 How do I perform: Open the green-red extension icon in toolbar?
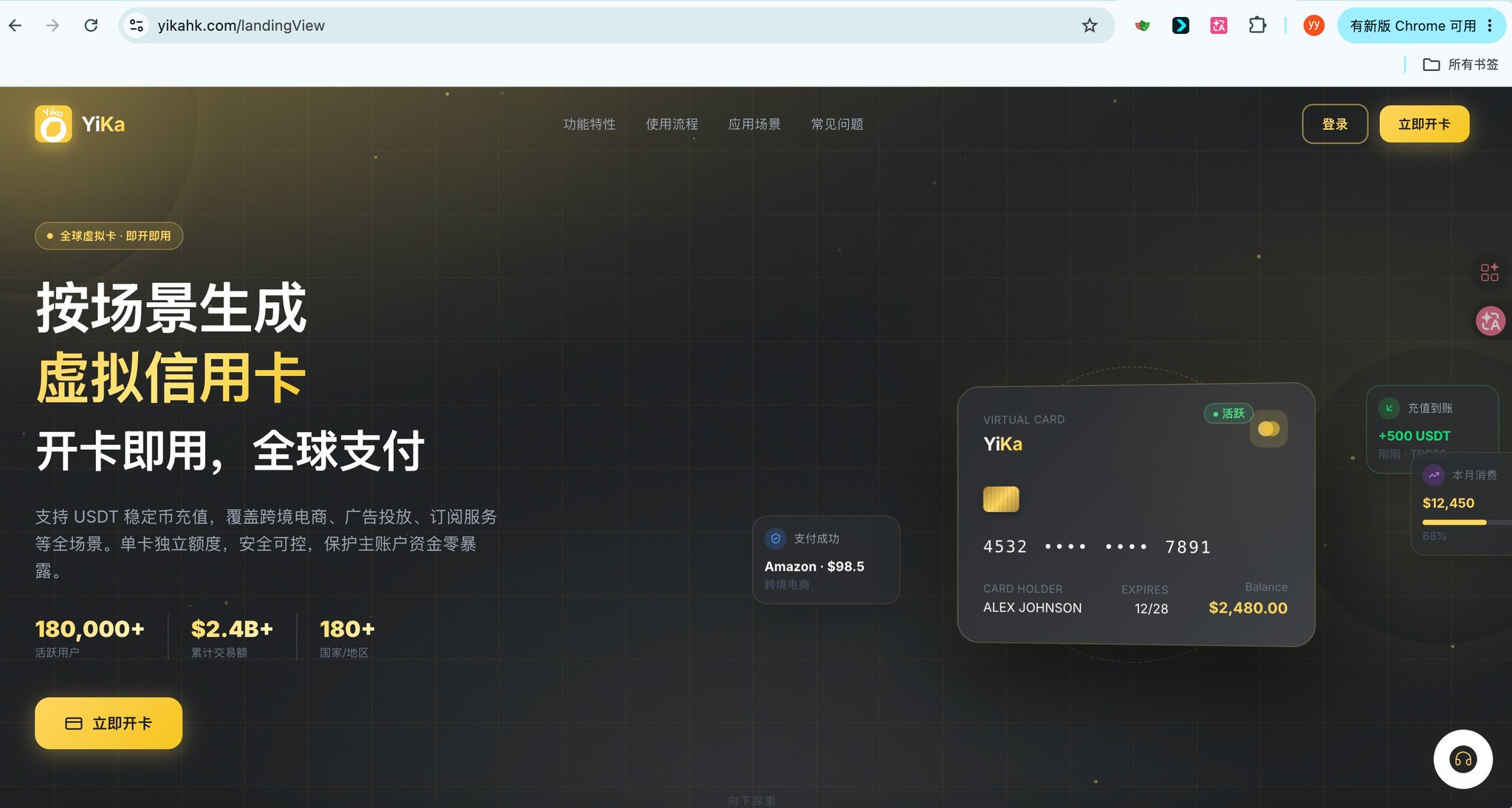1142,26
